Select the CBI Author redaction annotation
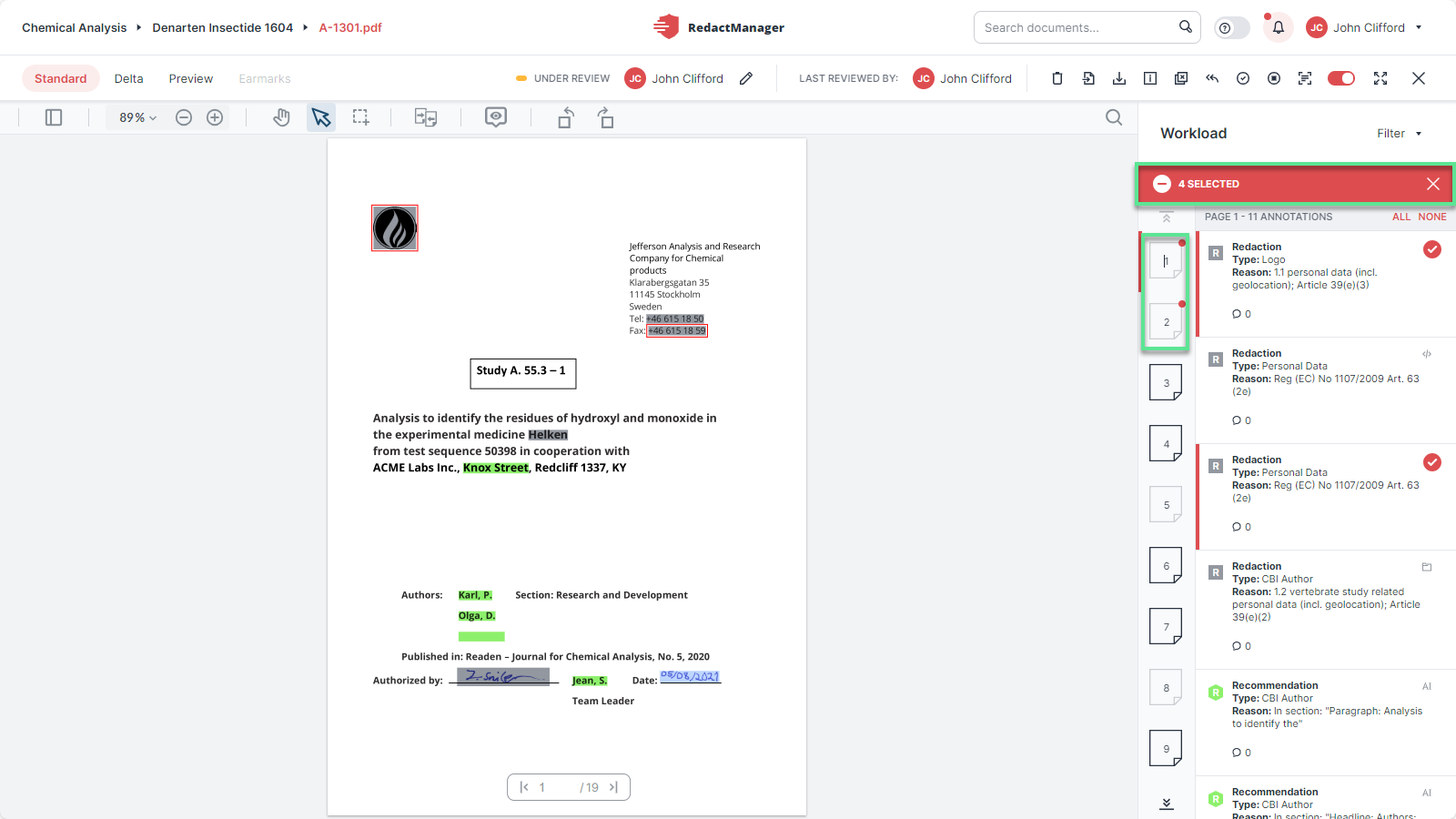The width and height of the screenshot is (1456, 819). 1326,610
